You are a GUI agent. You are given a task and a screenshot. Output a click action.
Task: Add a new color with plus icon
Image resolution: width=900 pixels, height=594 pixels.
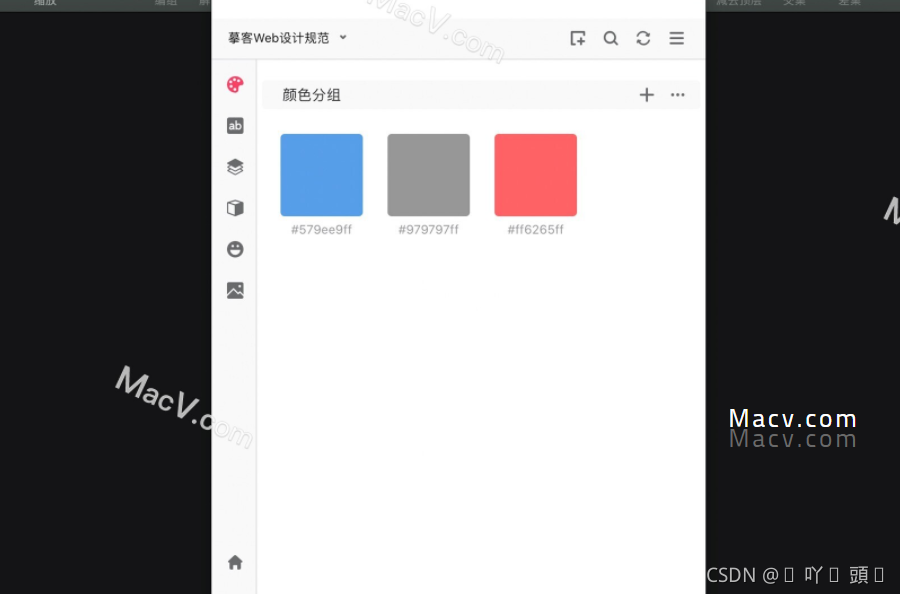pos(647,95)
